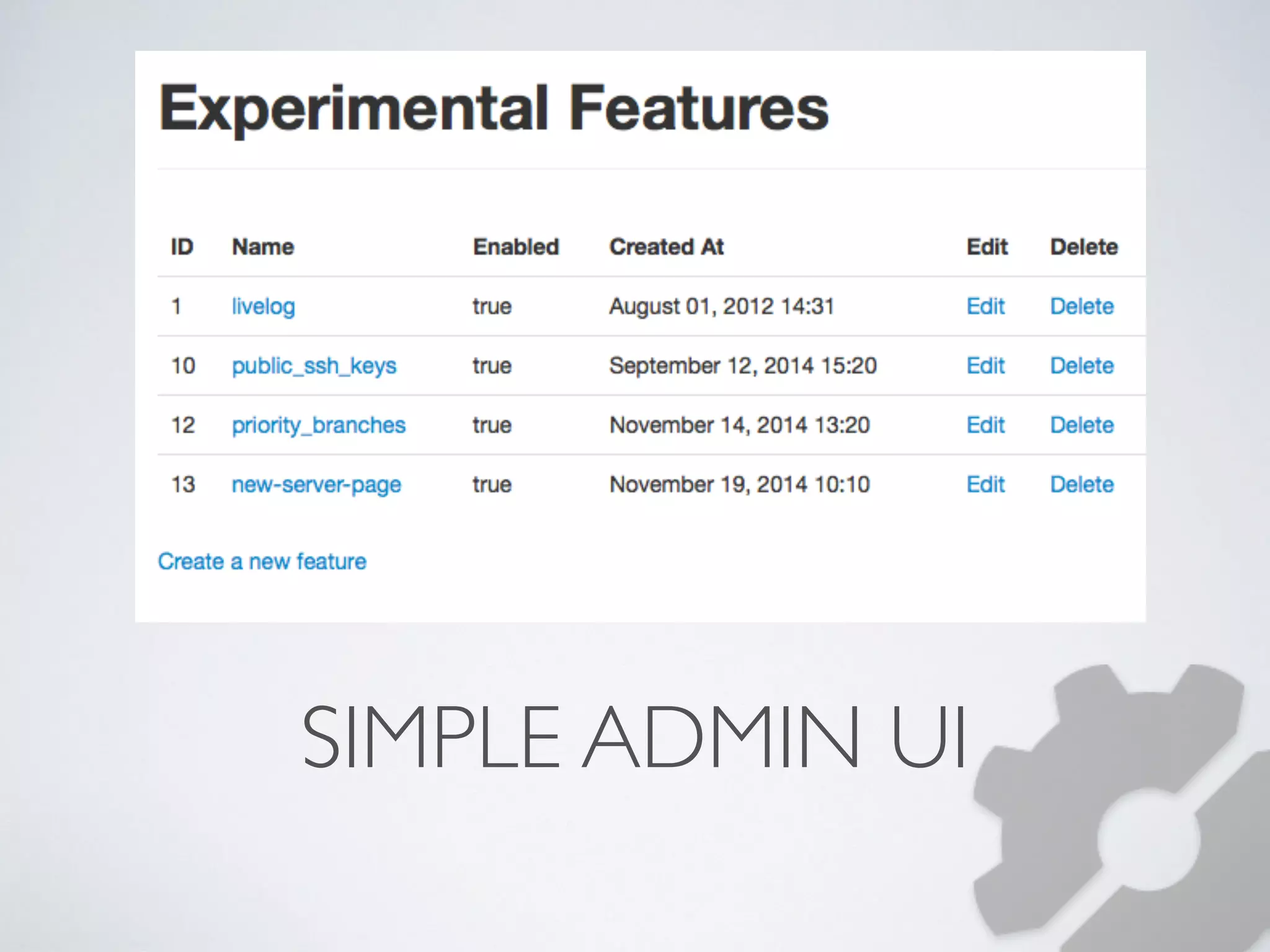The height and width of the screenshot is (952, 1270).
Task: Click the ID cell 1 for livelog
Action: (x=176, y=306)
